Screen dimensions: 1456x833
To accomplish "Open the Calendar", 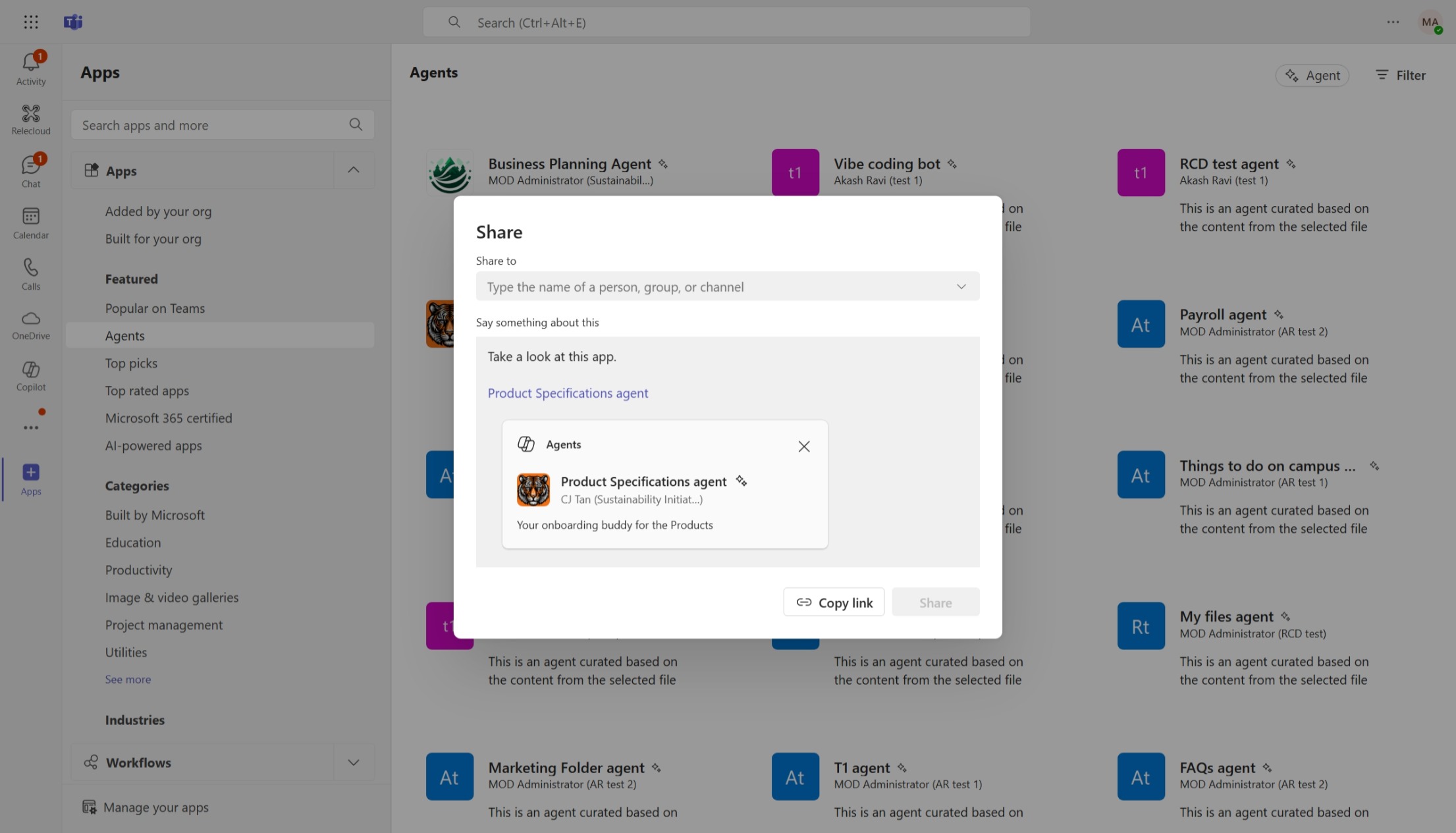I will [x=30, y=222].
